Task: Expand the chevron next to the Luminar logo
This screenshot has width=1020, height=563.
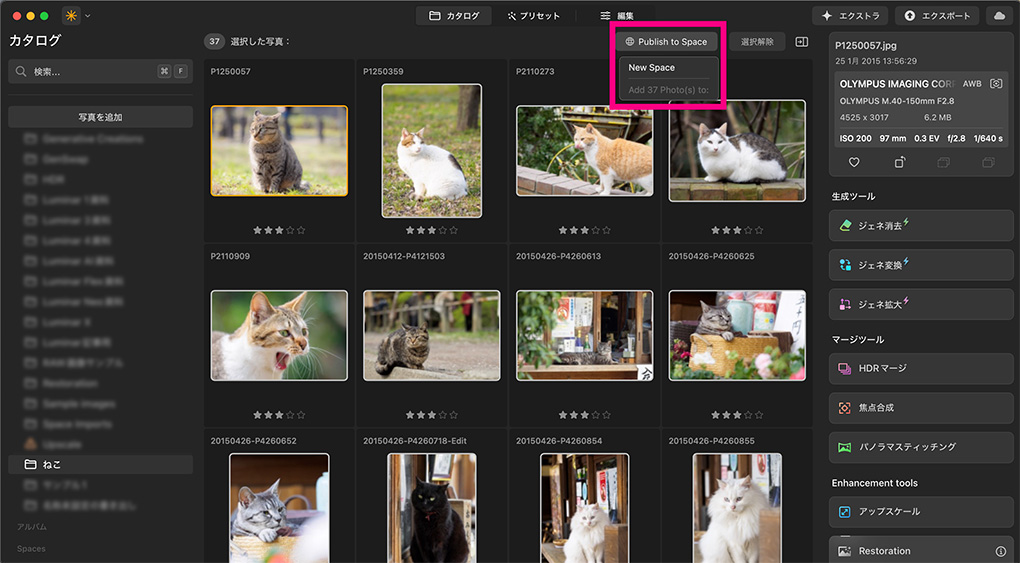Action: (88, 16)
